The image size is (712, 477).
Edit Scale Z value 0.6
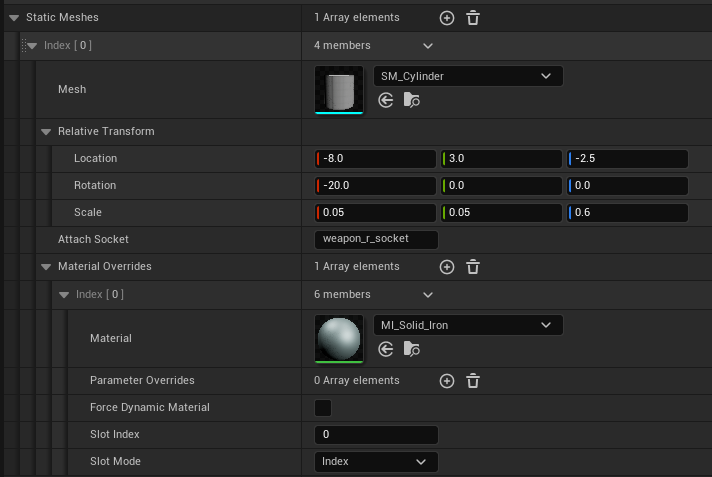pos(628,213)
